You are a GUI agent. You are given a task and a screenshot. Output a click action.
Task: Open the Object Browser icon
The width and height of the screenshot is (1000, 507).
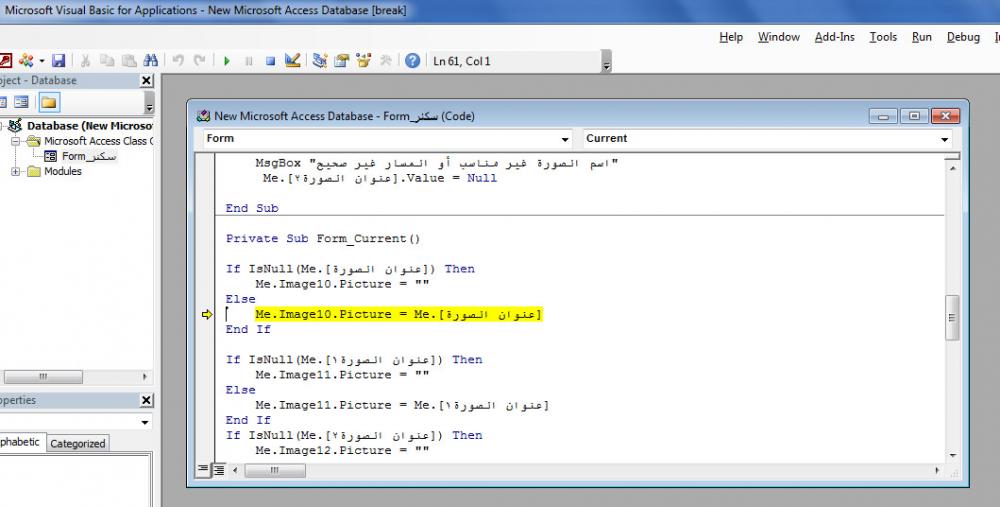[x=364, y=61]
